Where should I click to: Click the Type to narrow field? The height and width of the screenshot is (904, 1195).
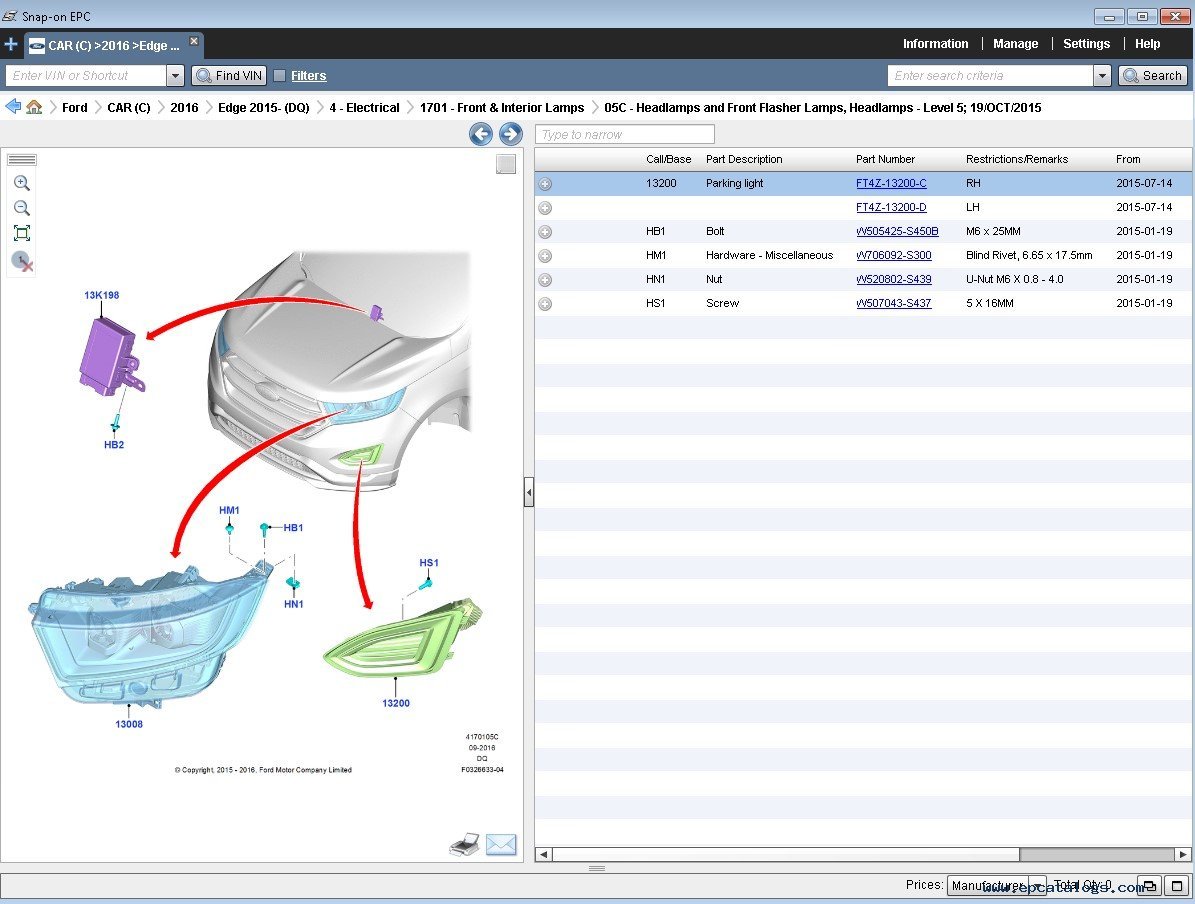coord(625,134)
